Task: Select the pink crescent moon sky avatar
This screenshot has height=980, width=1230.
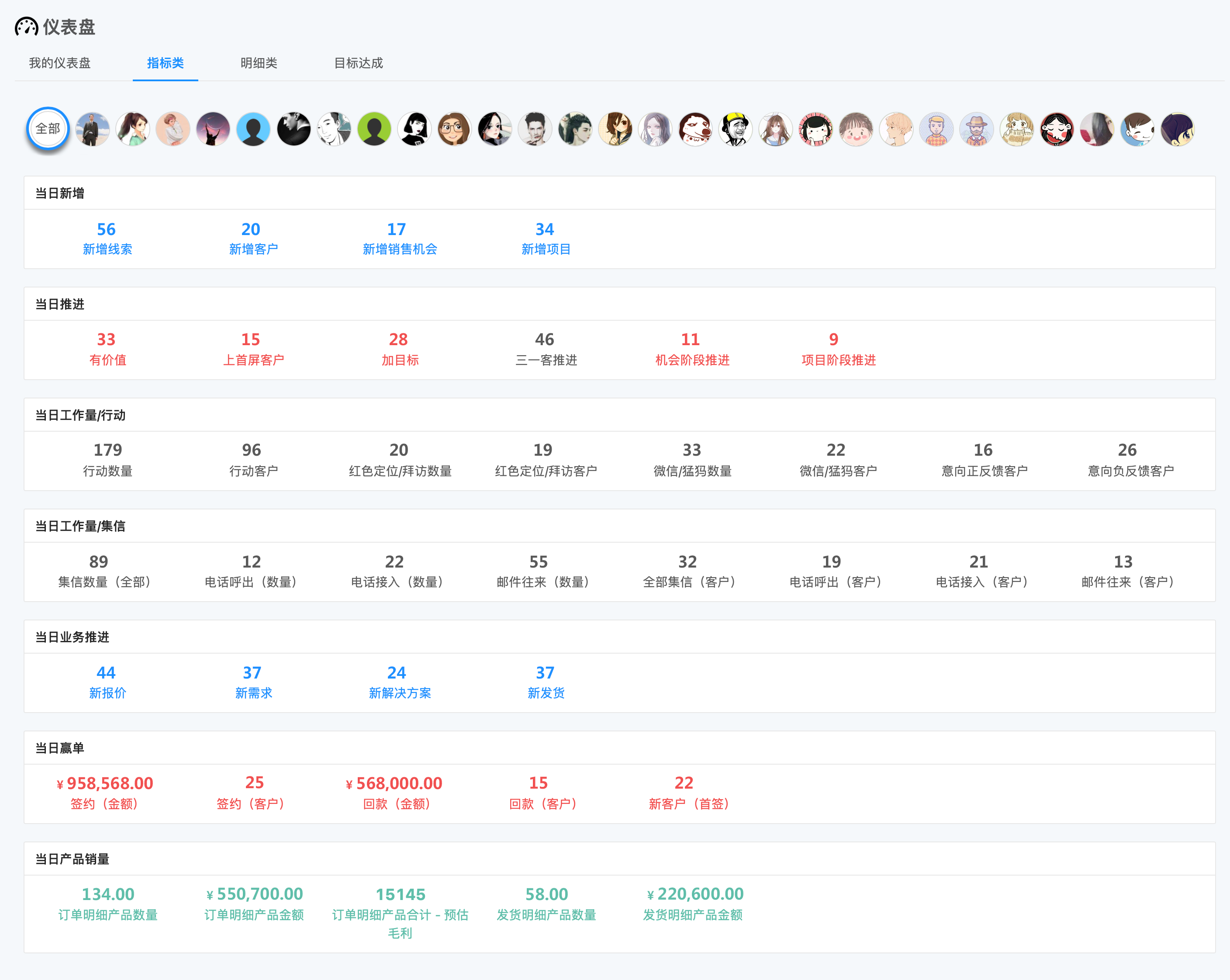Action: (x=213, y=129)
